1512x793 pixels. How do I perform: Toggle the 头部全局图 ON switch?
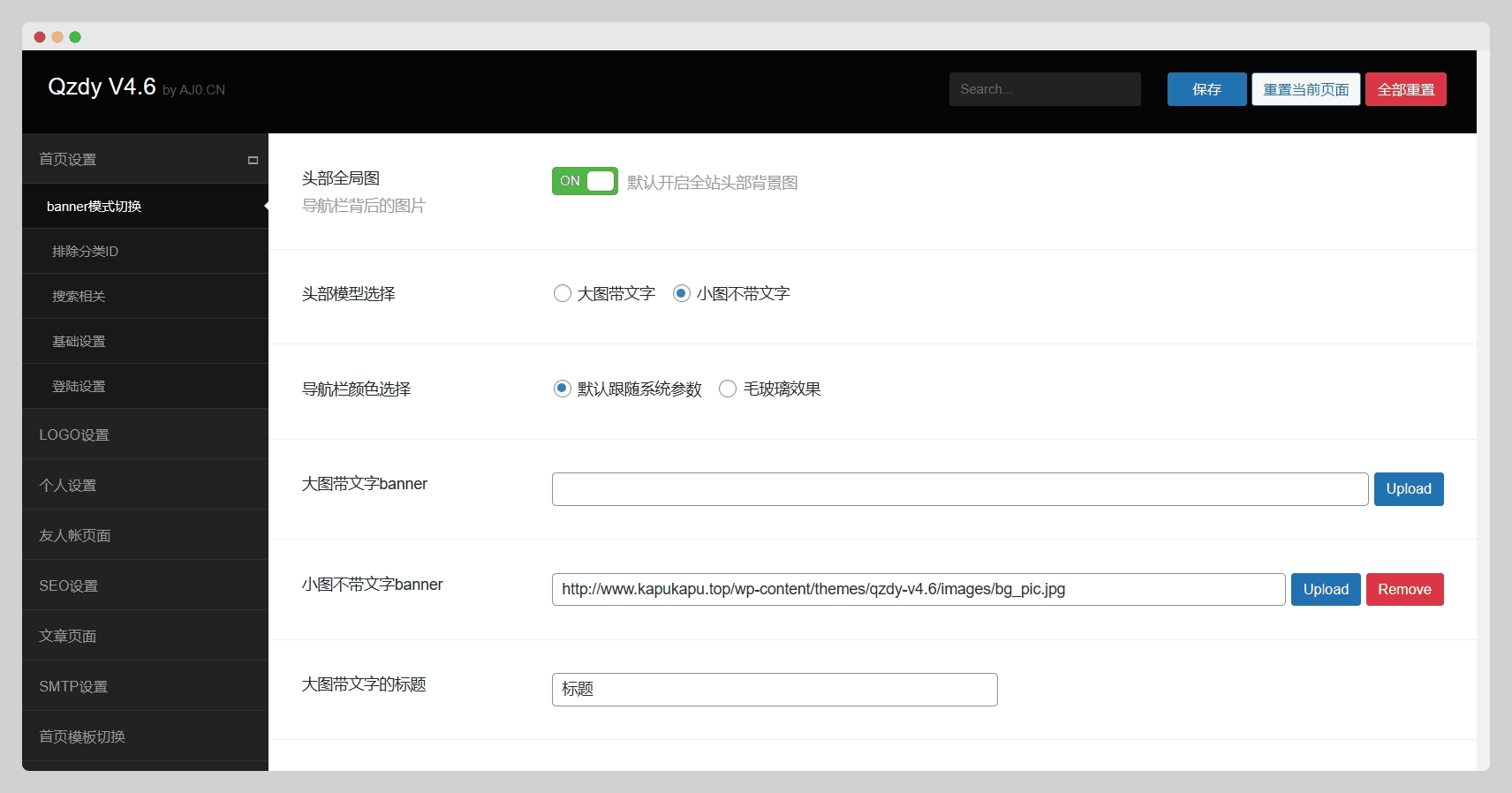[585, 181]
